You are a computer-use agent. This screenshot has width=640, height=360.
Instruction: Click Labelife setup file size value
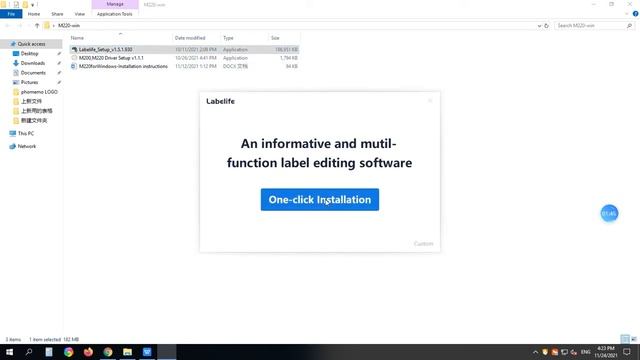(x=287, y=49)
